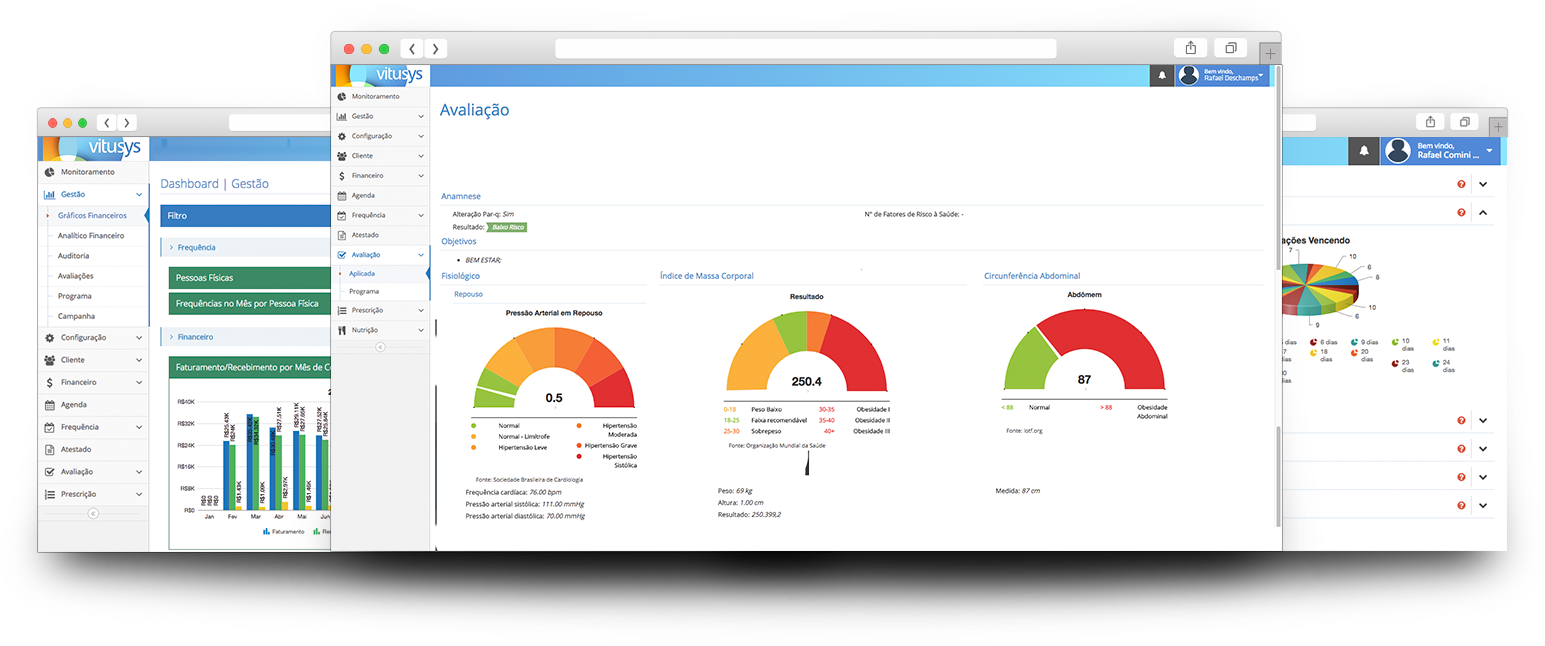The height and width of the screenshot is (646, 1545).
Task: Click Hipertensão Grave legend color dot
Action: pyautogui.click(x=579, y=445)
